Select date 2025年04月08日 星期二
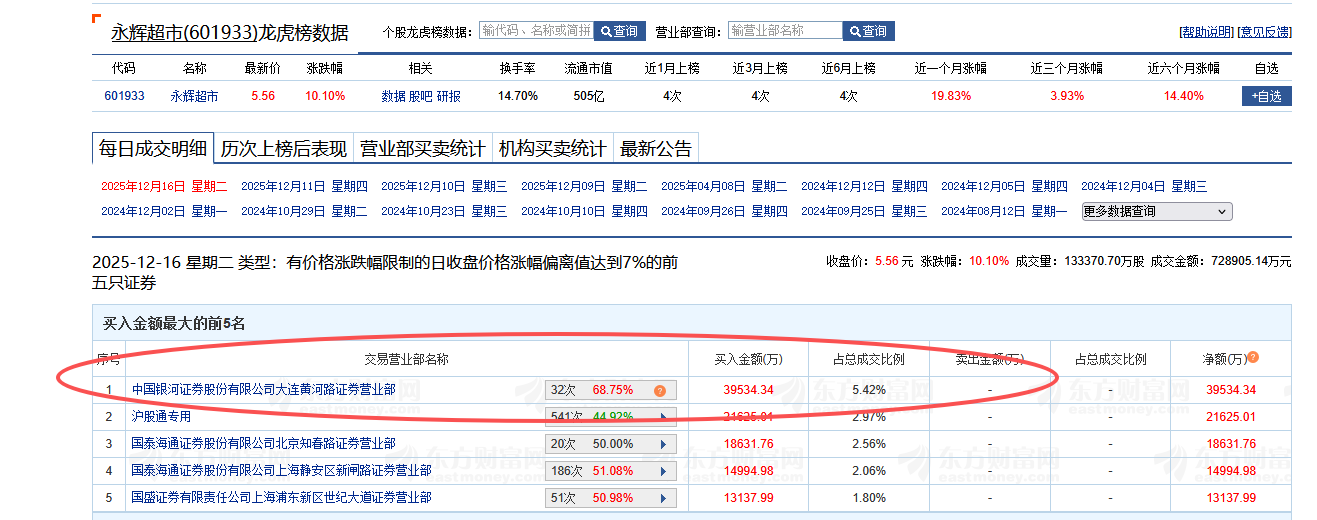 pos(724,186)
